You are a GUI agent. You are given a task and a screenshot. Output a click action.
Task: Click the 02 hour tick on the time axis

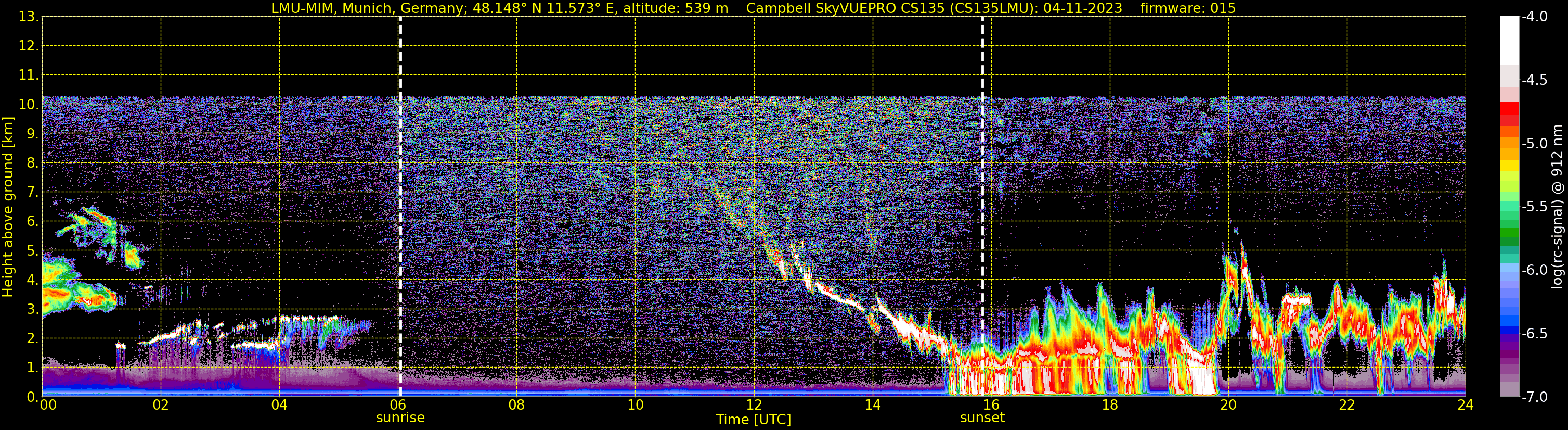tap(161, 405)
